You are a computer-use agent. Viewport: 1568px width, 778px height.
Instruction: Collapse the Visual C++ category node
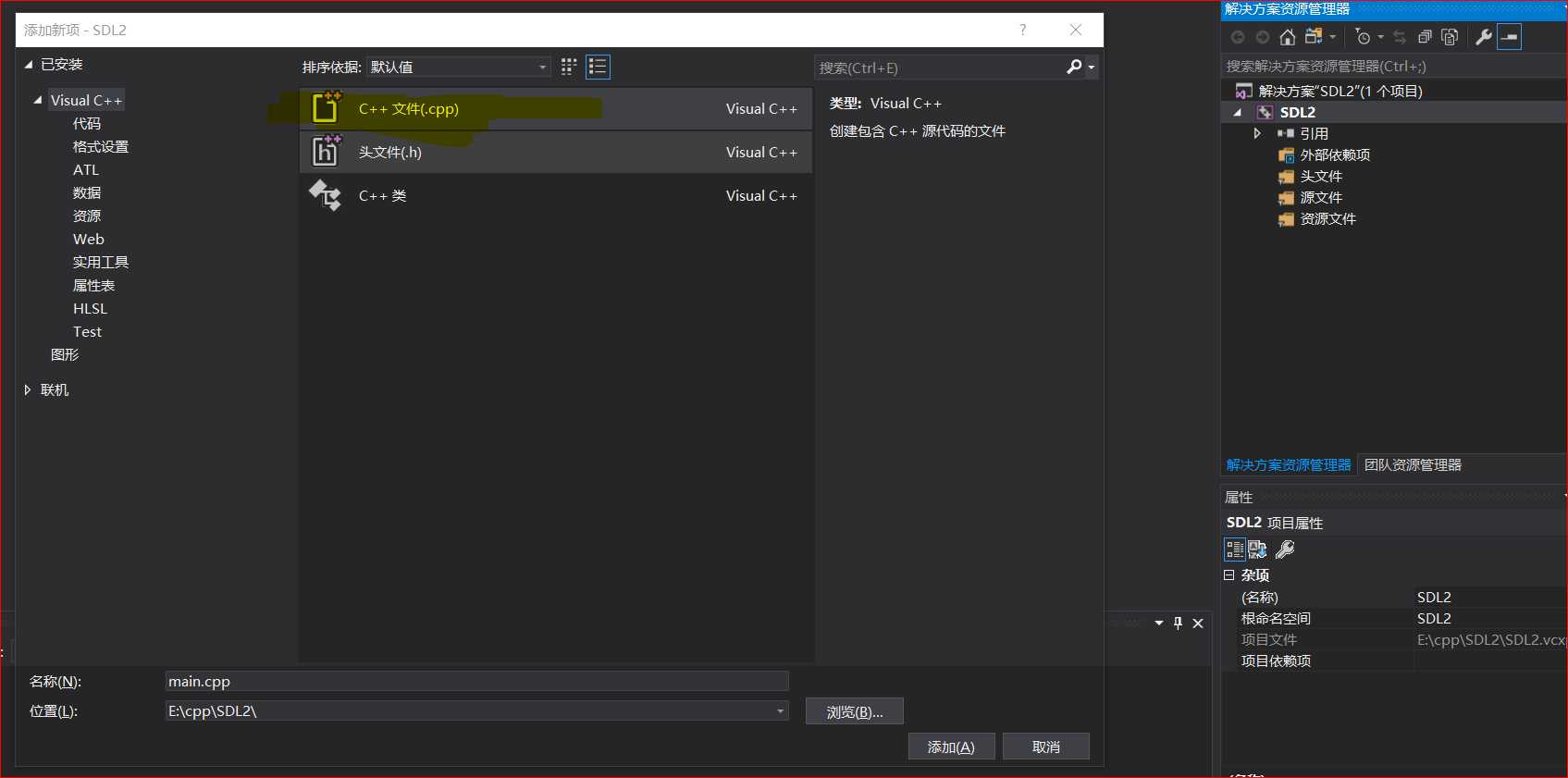coord(38,100)
